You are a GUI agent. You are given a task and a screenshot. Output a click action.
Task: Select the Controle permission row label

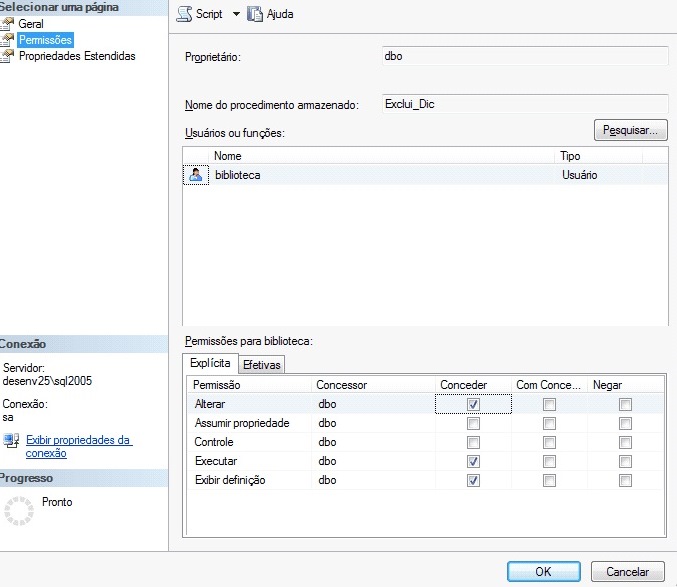pos(214,442)
